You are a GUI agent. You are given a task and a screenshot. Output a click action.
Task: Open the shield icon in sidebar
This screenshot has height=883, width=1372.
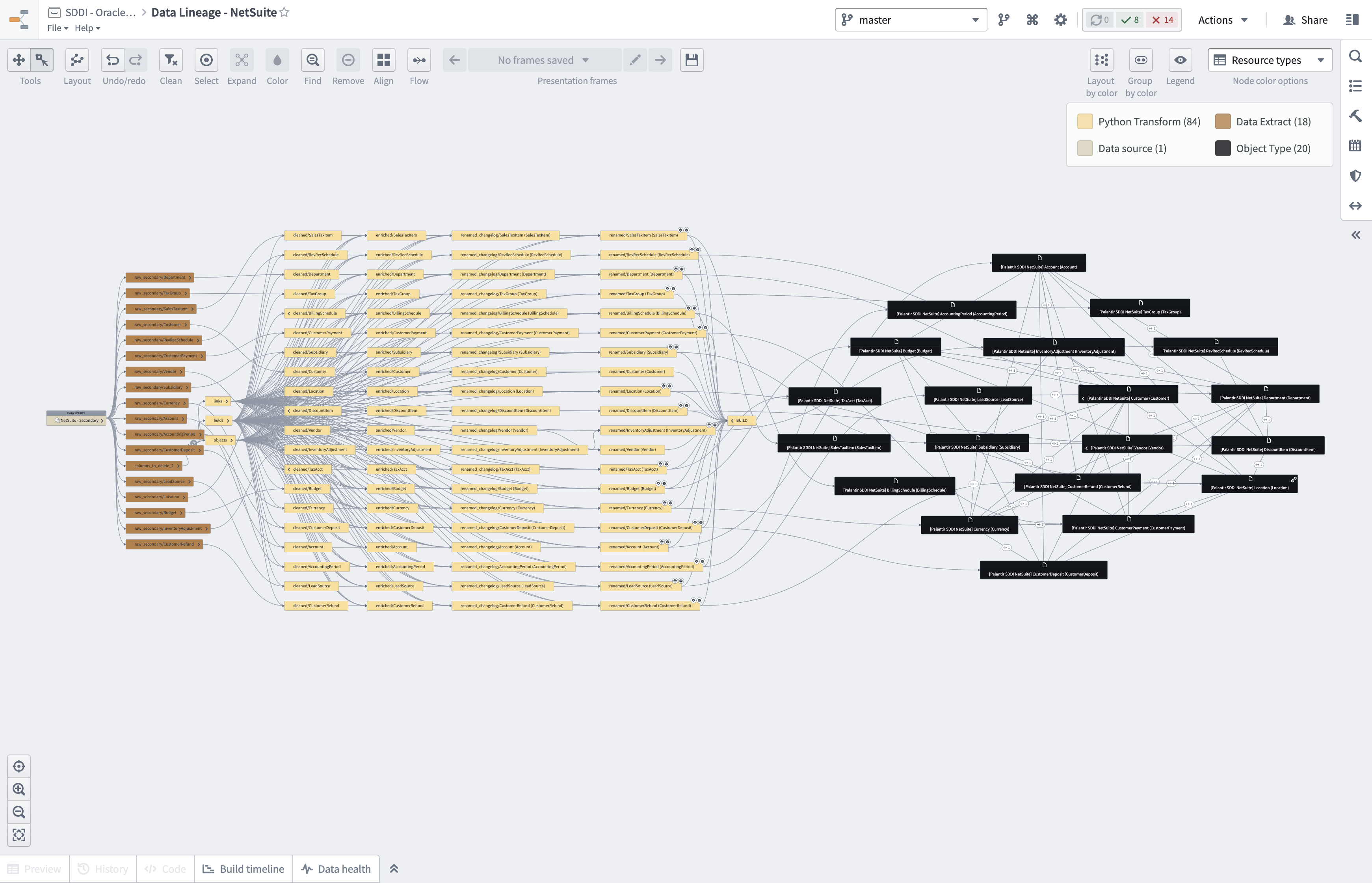[x=1355, y=175]
